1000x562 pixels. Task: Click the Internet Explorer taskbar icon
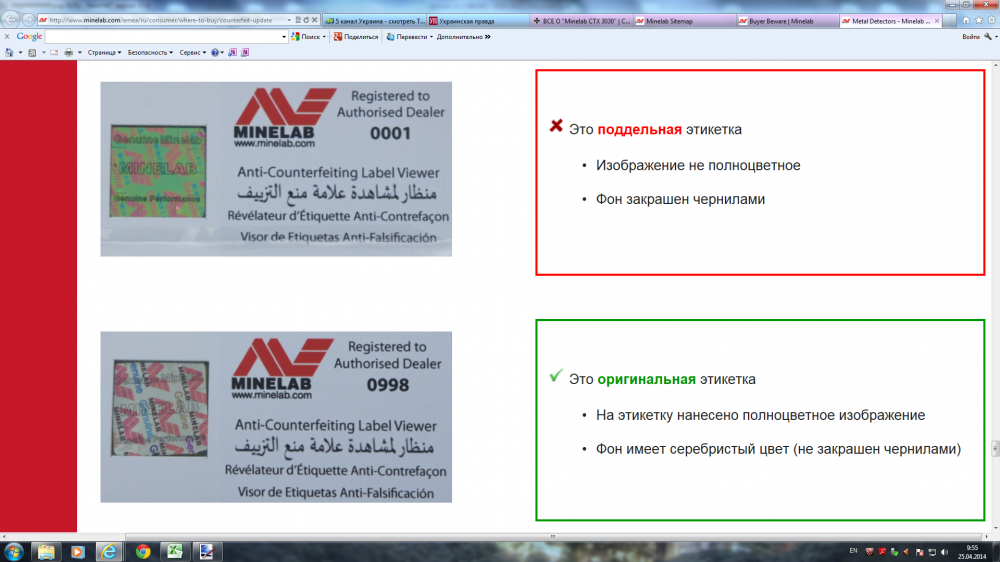pyautogui.click(x=110, y=552)
